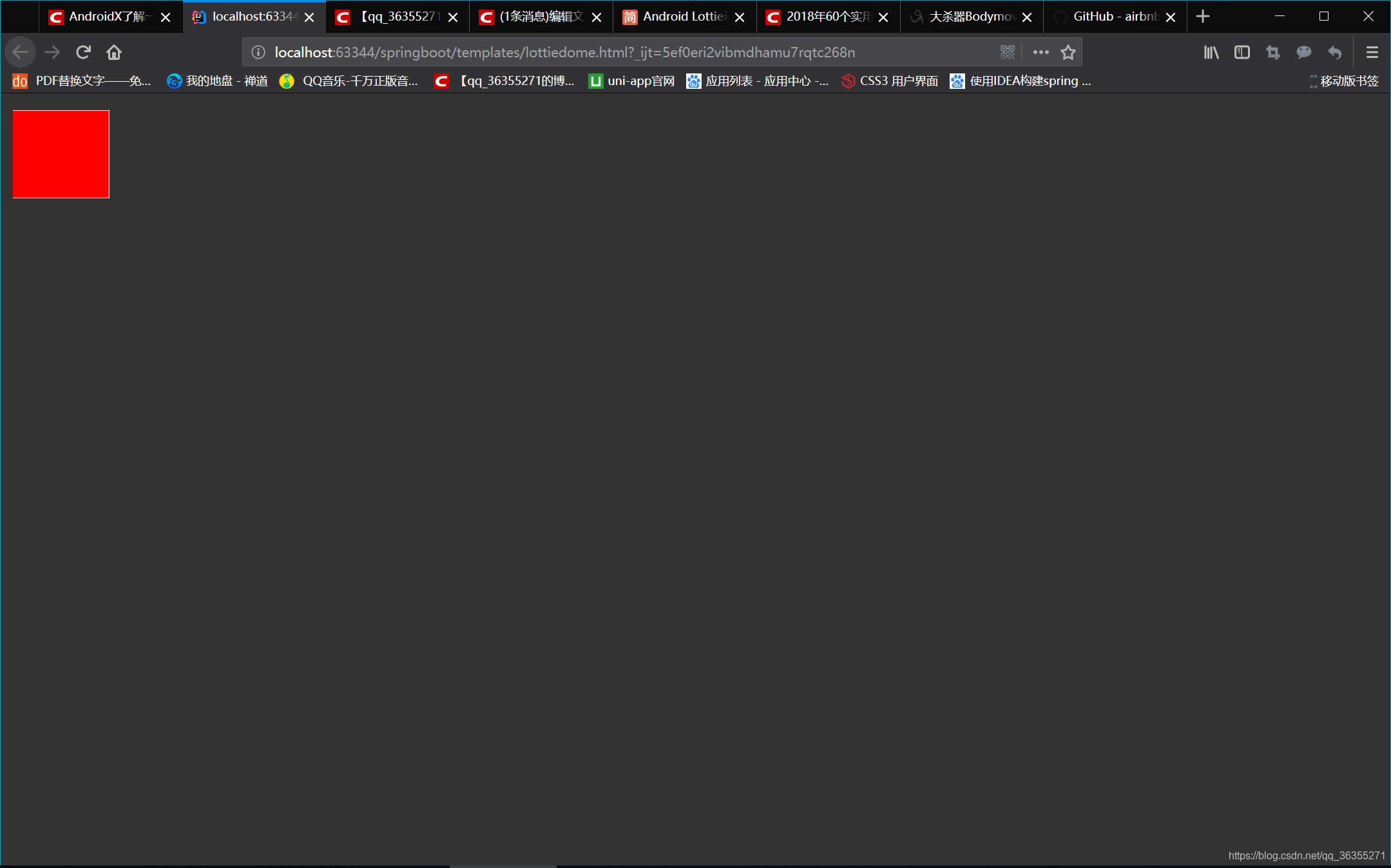Open the Library icon in toolbar
The width and height of the screenshot is (1391, 868).
(x=1211, y=52)
